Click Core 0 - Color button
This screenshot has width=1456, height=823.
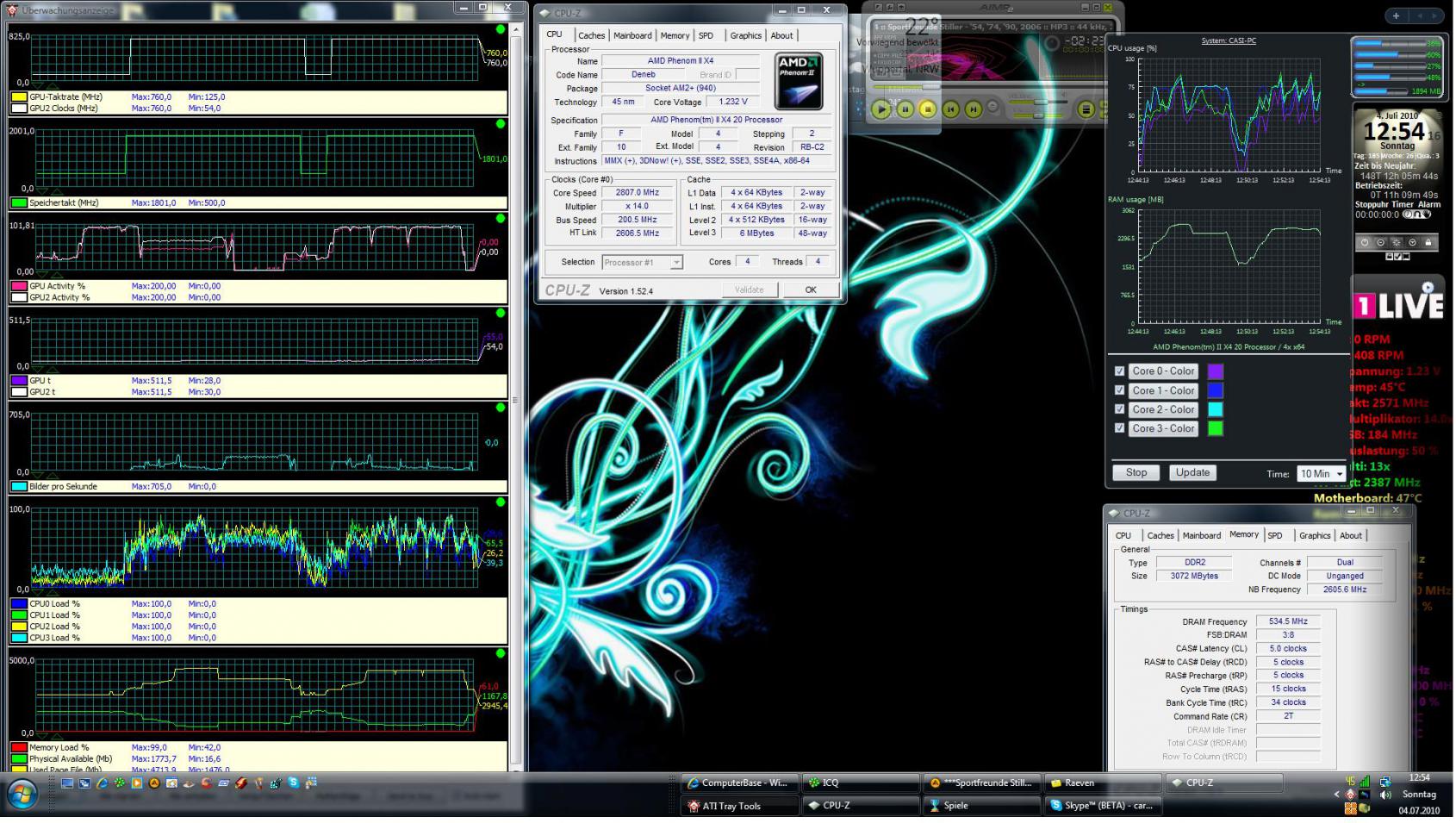point(1164,371)
